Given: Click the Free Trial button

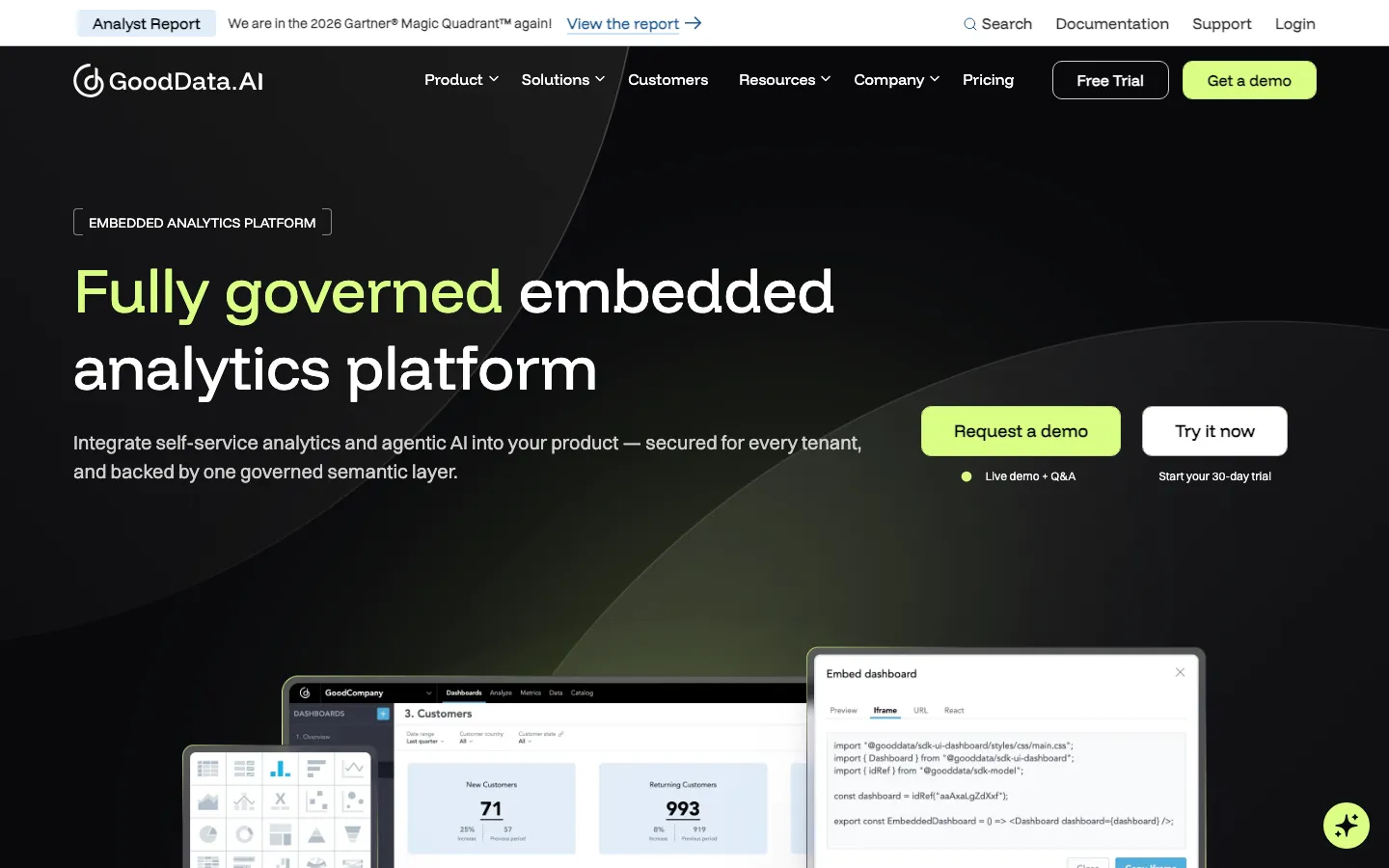Looking at the screenshot, I should point(1110,80).
